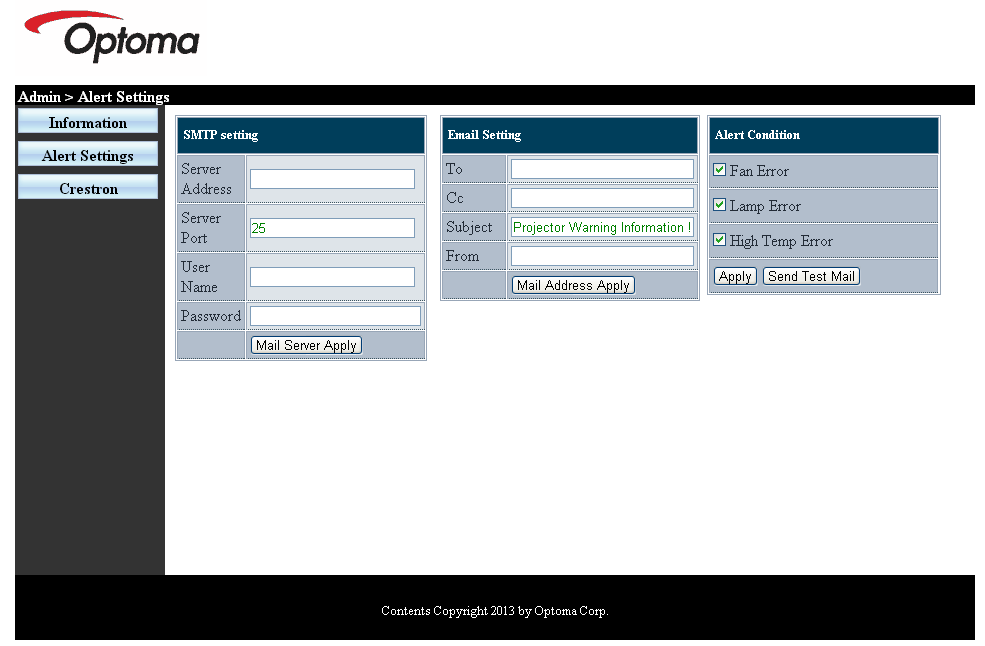This screenshot has width=985, height=646.
Task: Click the Server Address label
Action: [x=206, y=179]
